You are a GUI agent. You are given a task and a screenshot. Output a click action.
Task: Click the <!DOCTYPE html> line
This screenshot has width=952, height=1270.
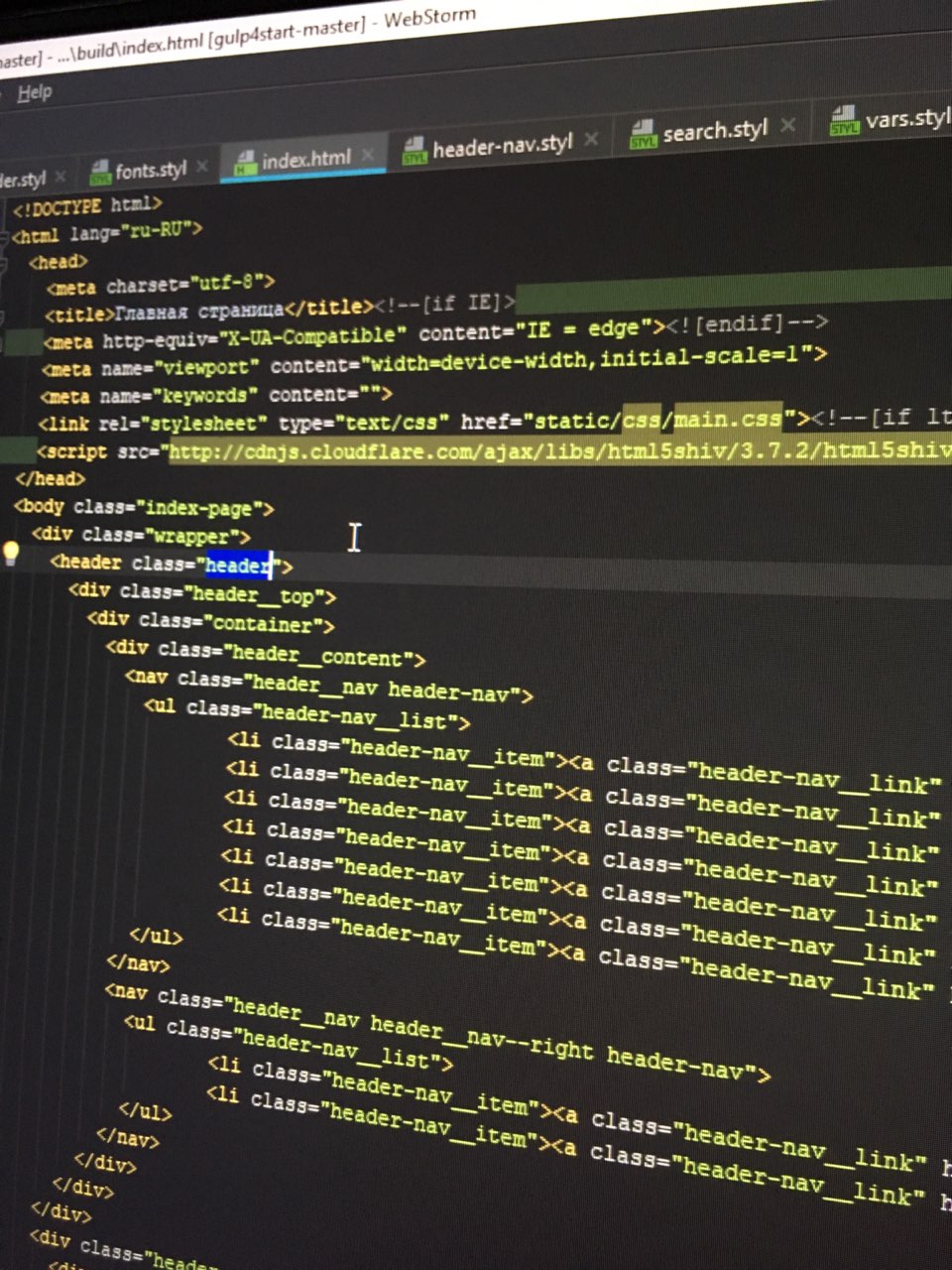coord(86,206)
